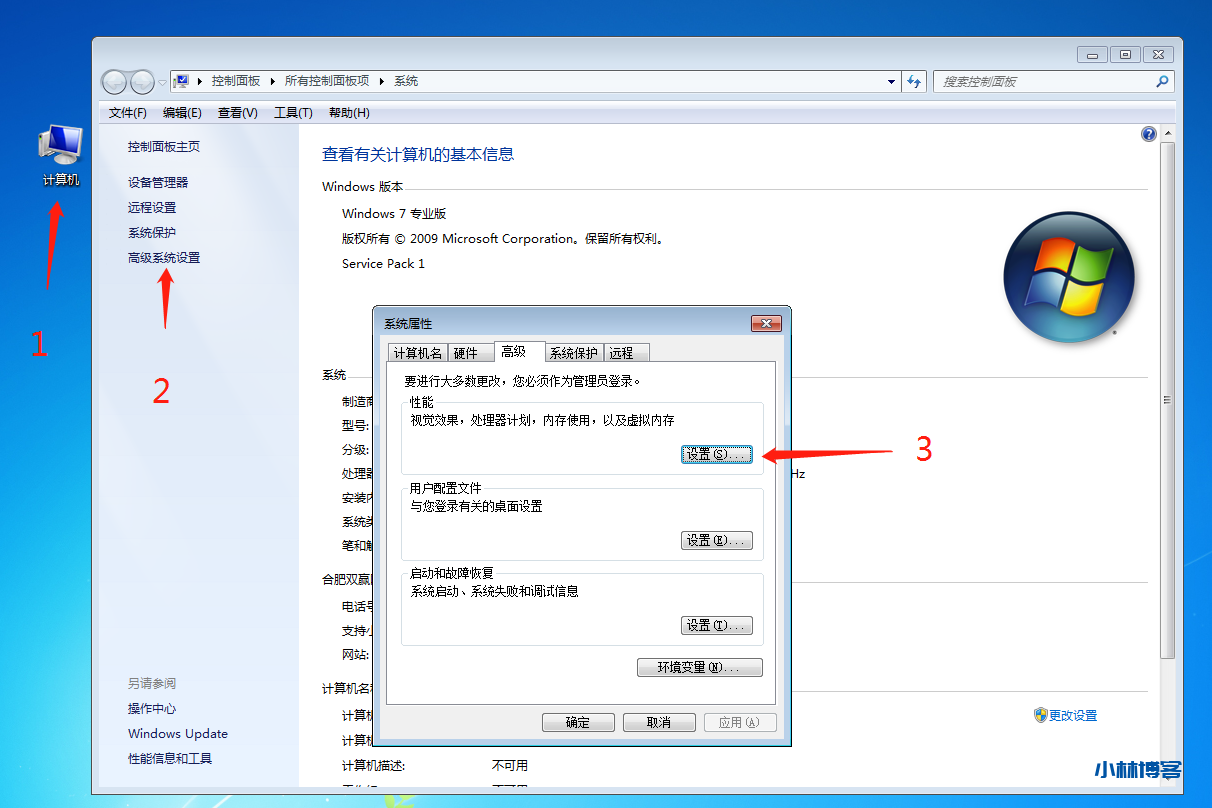The height and width of the screenshot is (808, 1212).
Task: Click the Windows flag logo graphic
Action: [1069, 277]
